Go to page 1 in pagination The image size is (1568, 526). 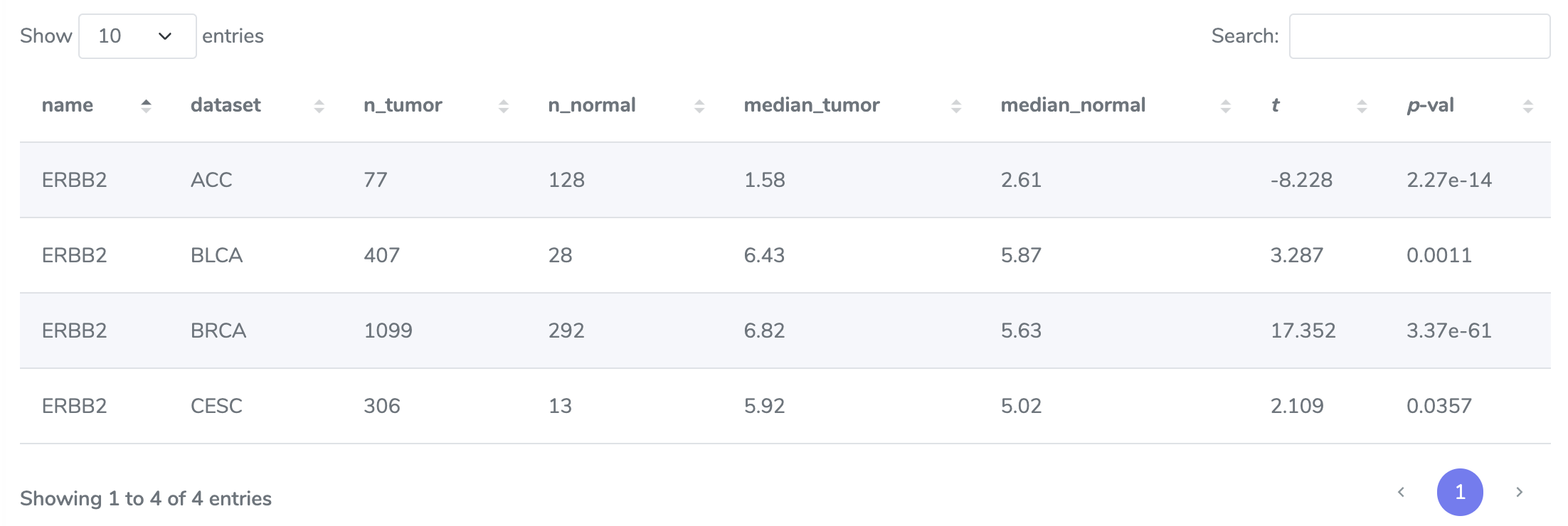(1460, 492)
